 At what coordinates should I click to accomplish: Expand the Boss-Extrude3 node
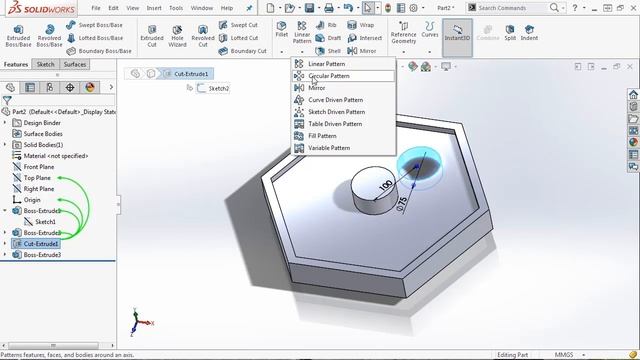point(5,255)
